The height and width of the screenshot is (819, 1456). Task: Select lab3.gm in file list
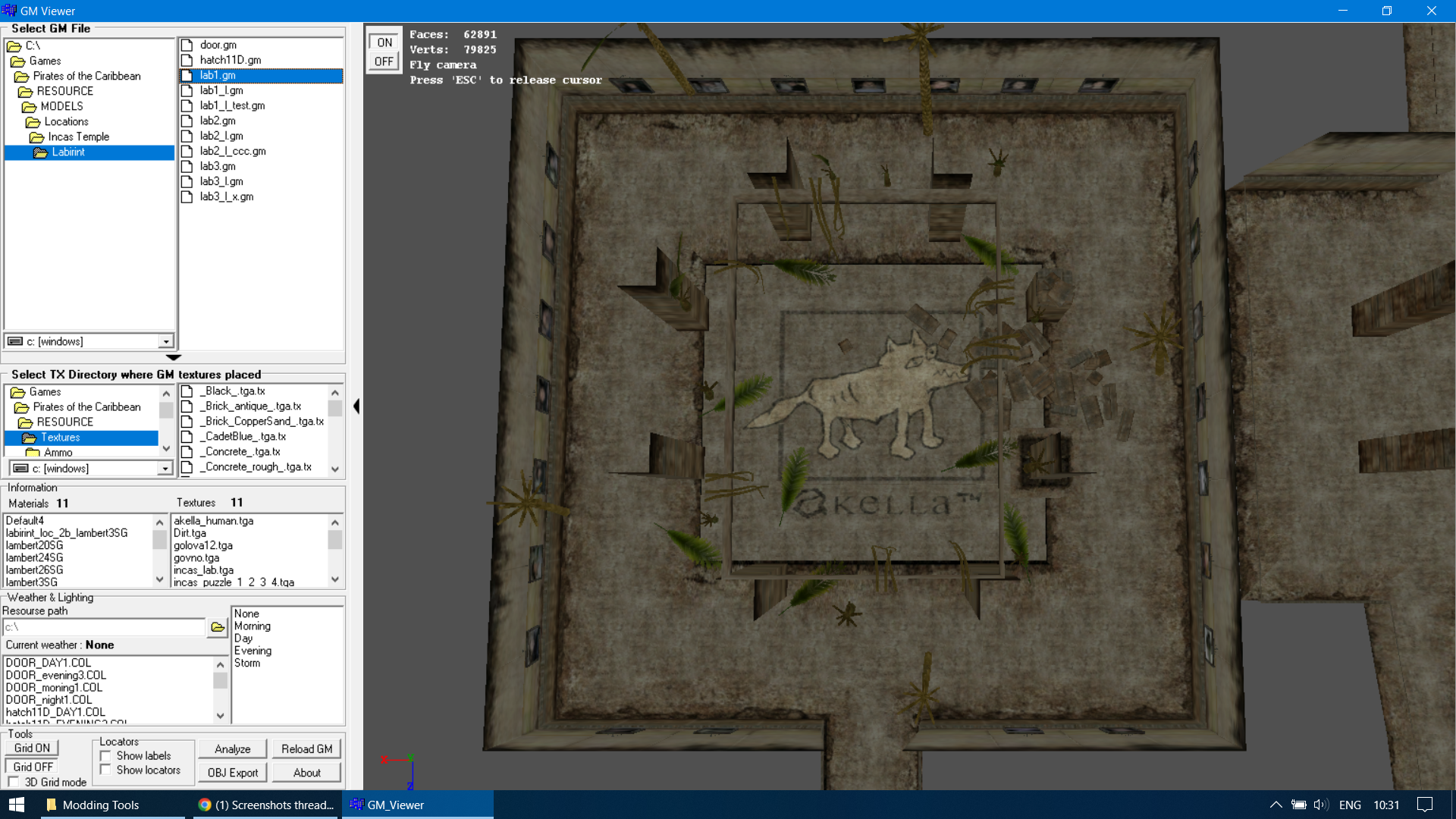pos(218,166)
